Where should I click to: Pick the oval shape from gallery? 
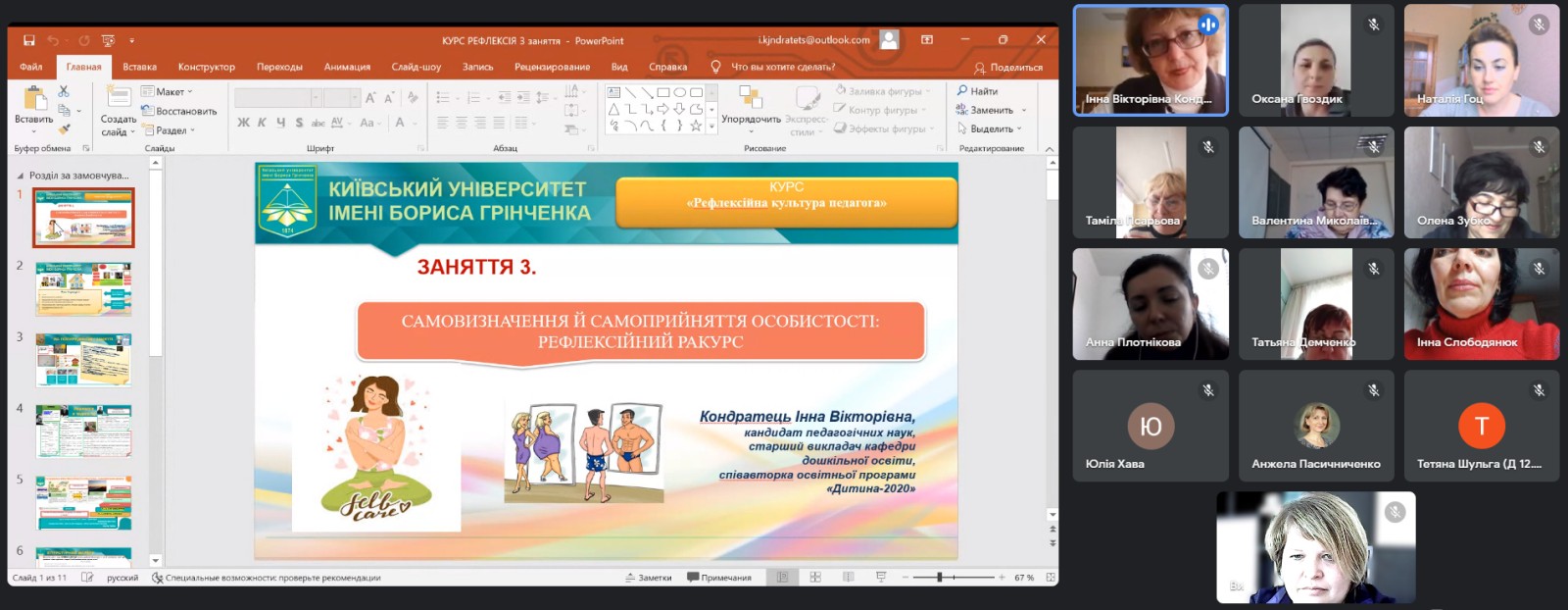679,92
